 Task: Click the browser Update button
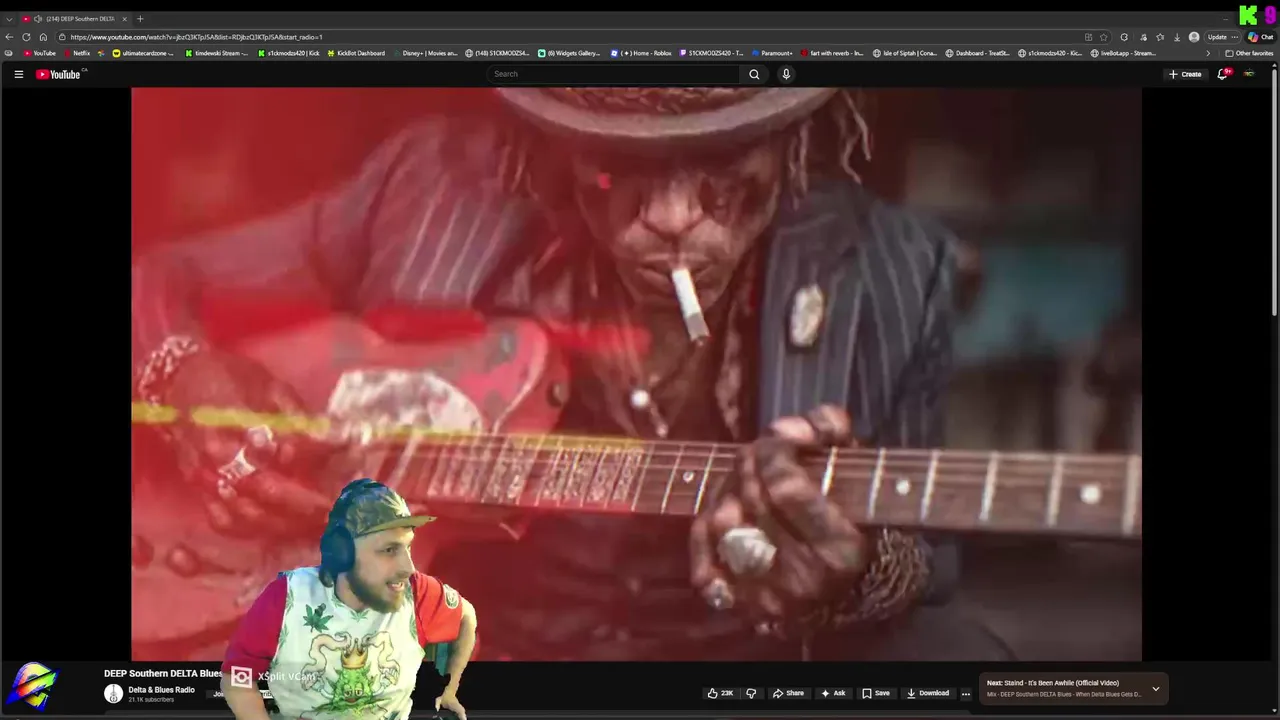[x=1217, y=37]
